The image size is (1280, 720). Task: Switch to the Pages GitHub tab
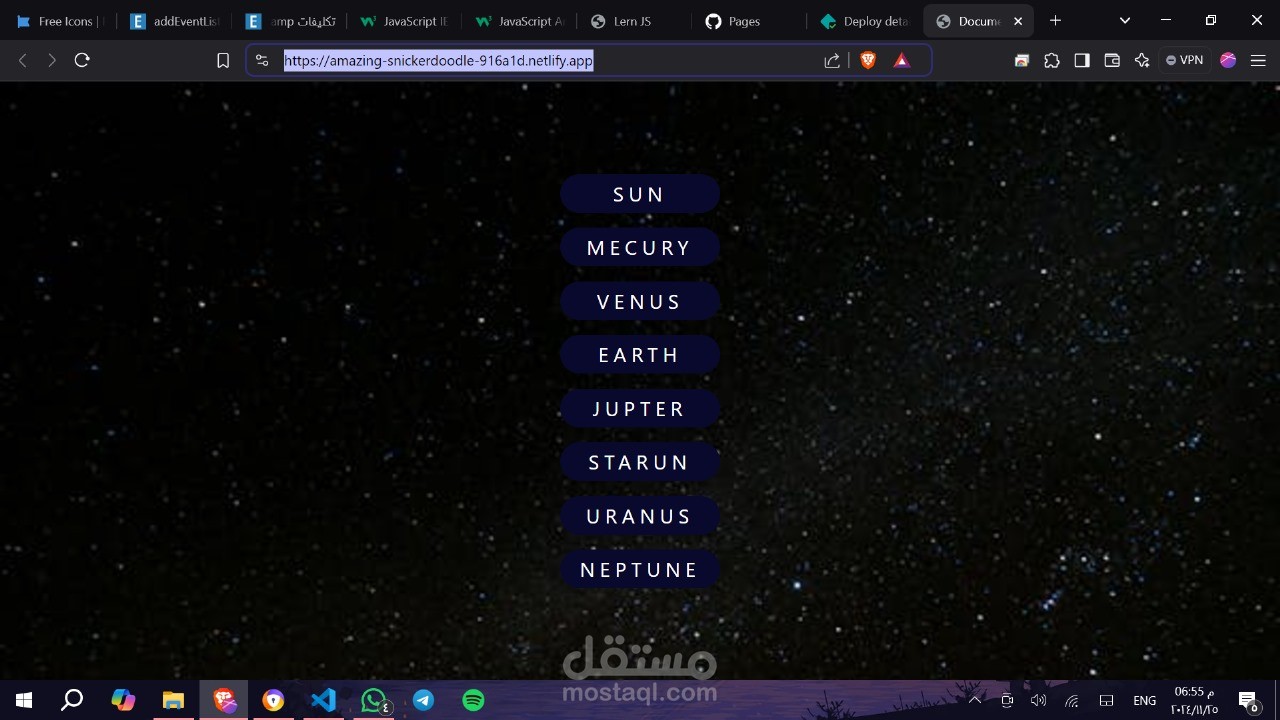[745, 20]
